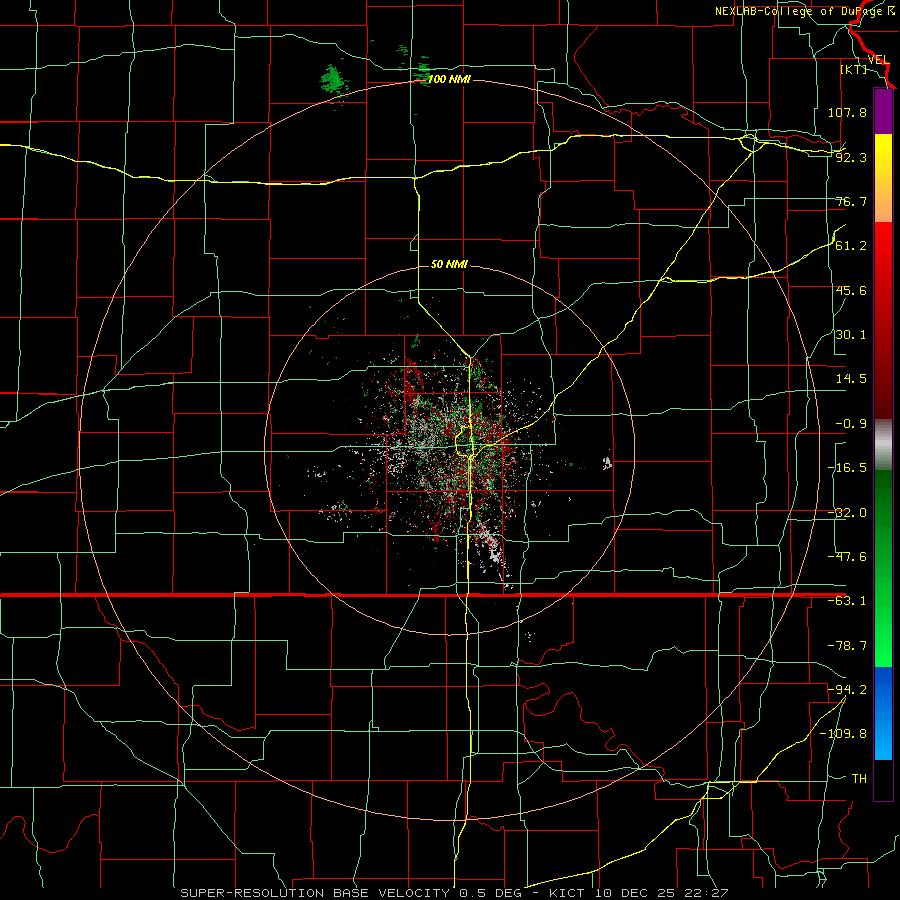Viewport: 900px width, 900px height.
Task: Click the 100 NMI range ring label
Action: click(x=449, y=79)
